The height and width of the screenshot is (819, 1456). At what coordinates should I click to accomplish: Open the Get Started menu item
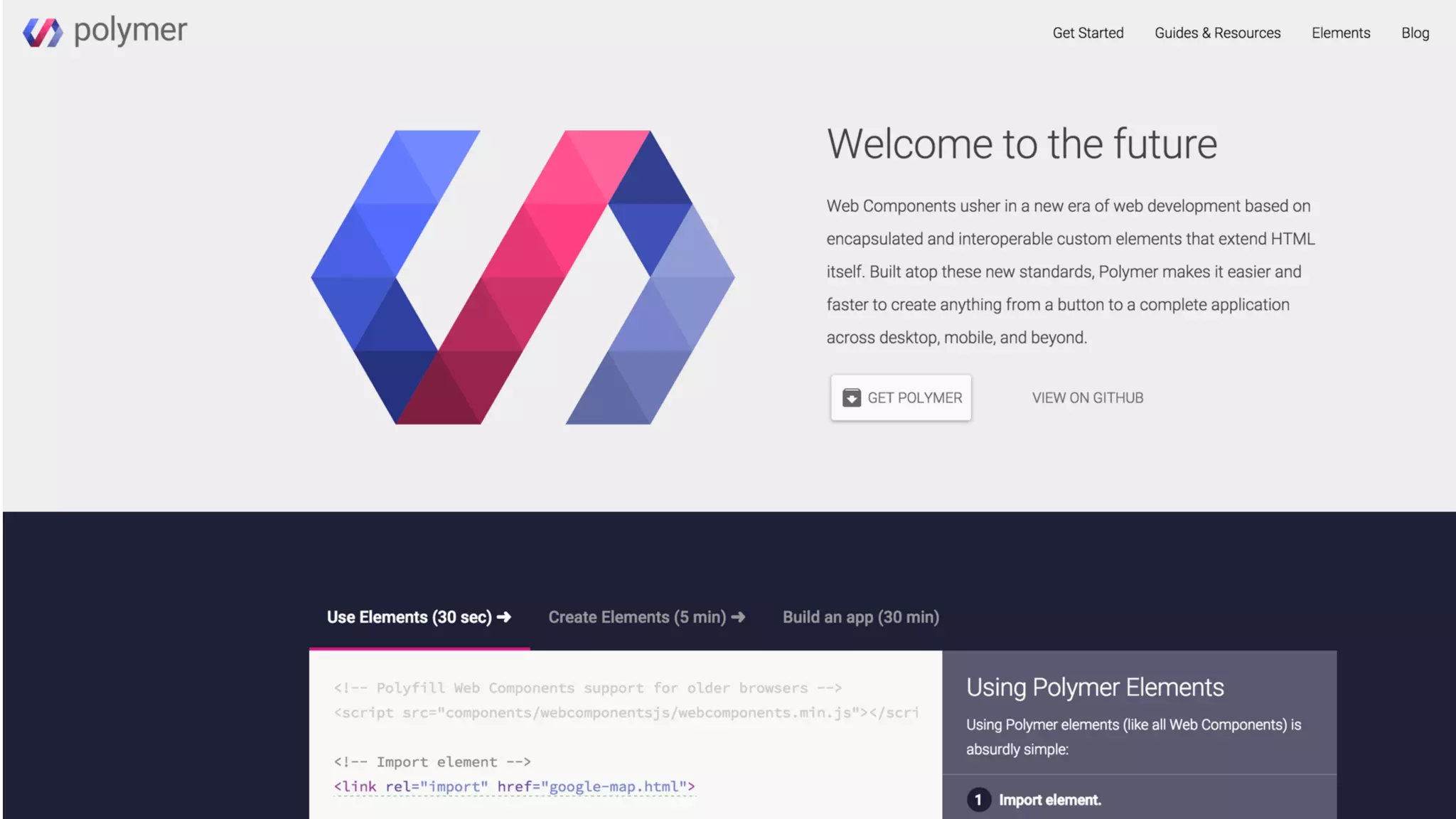click(x=1088, y=33)
